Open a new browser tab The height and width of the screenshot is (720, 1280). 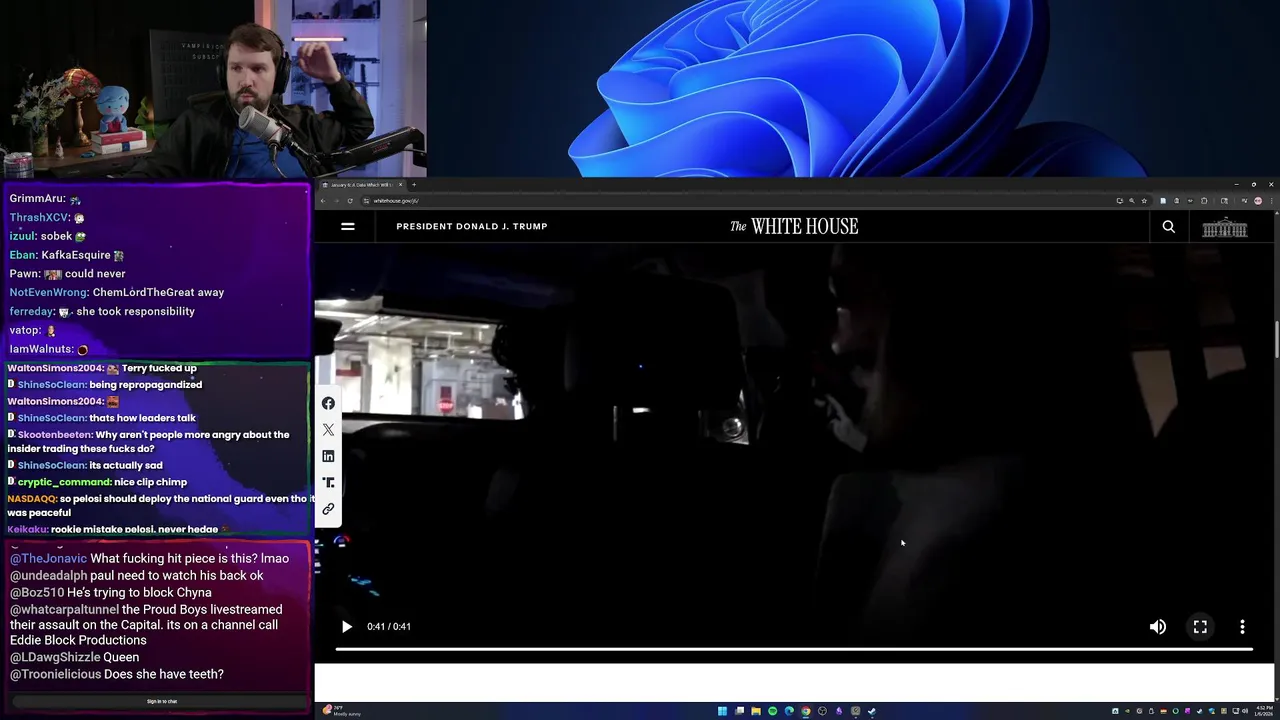pyautogui.click(x=414, y=185)
